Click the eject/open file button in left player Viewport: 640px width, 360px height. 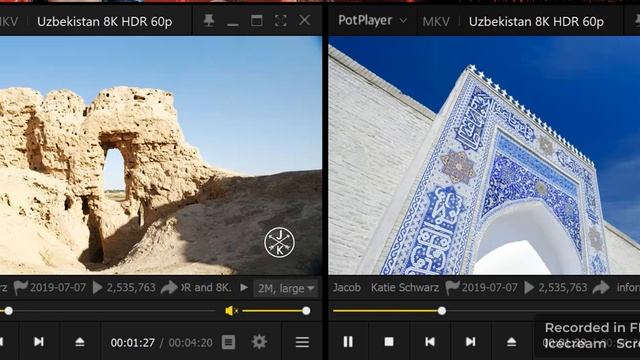(80, 342)
